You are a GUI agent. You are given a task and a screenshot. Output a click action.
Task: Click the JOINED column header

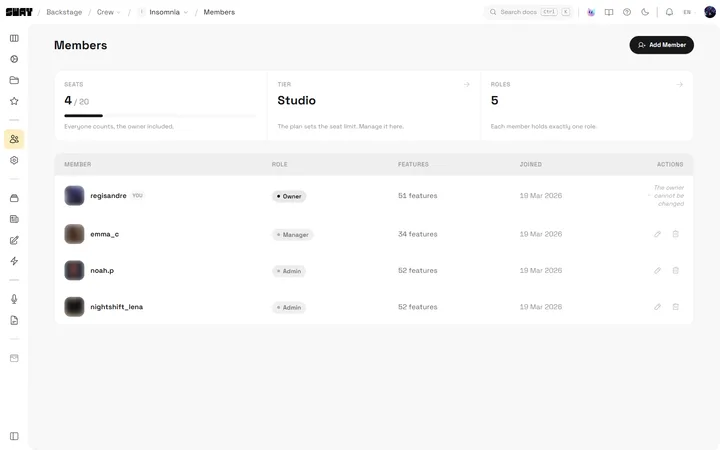click(530, 164)
